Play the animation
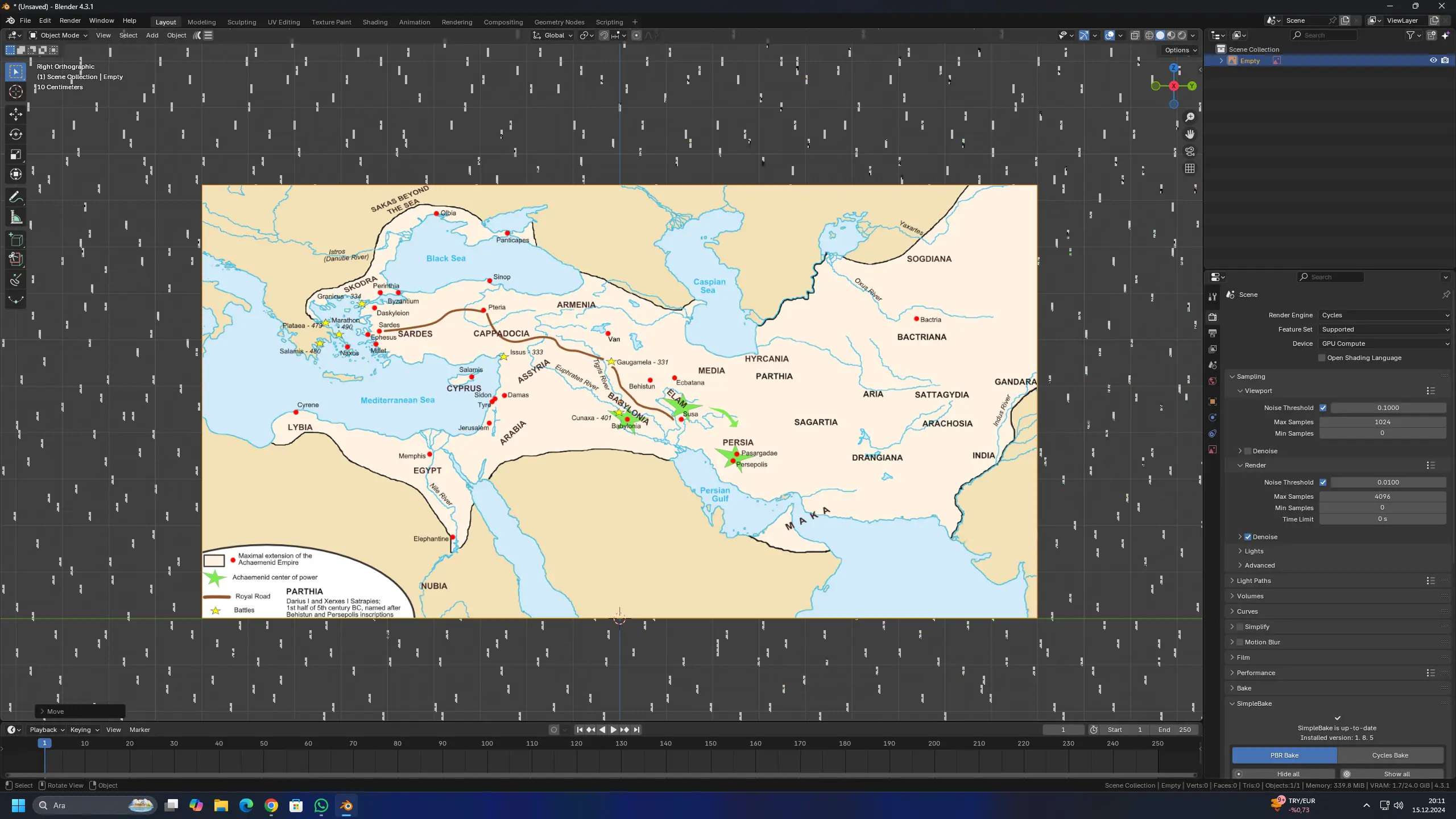The image size is (1456, 819). coord(613,730)
